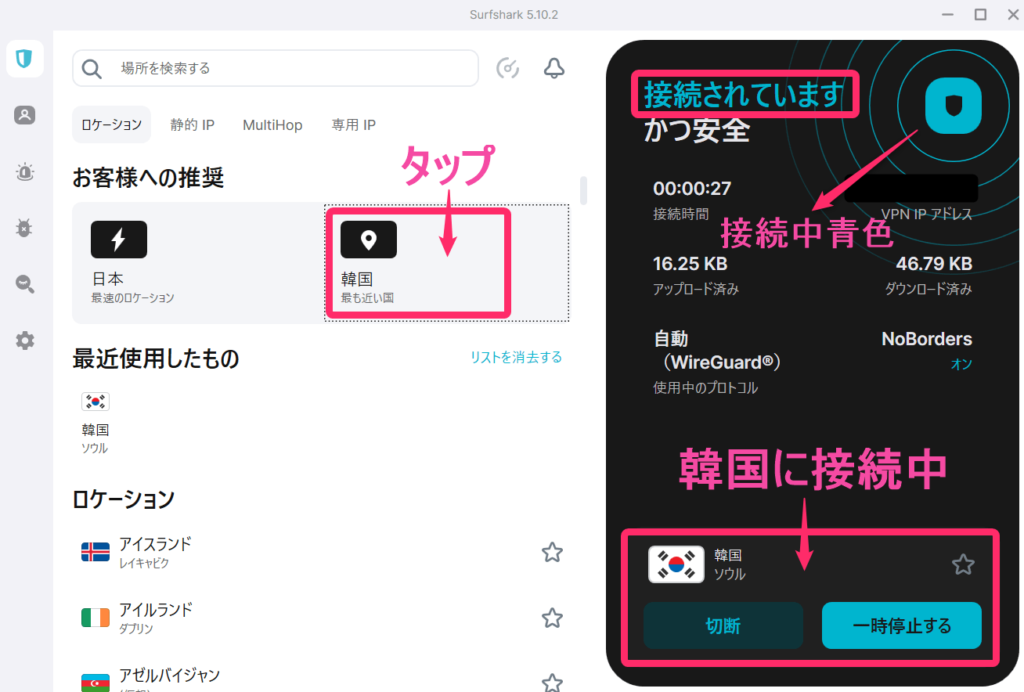The height and width of the screenshot is (692, 1024).
Task: Switch to the MultiHop tab
Action: click(272, 125)
